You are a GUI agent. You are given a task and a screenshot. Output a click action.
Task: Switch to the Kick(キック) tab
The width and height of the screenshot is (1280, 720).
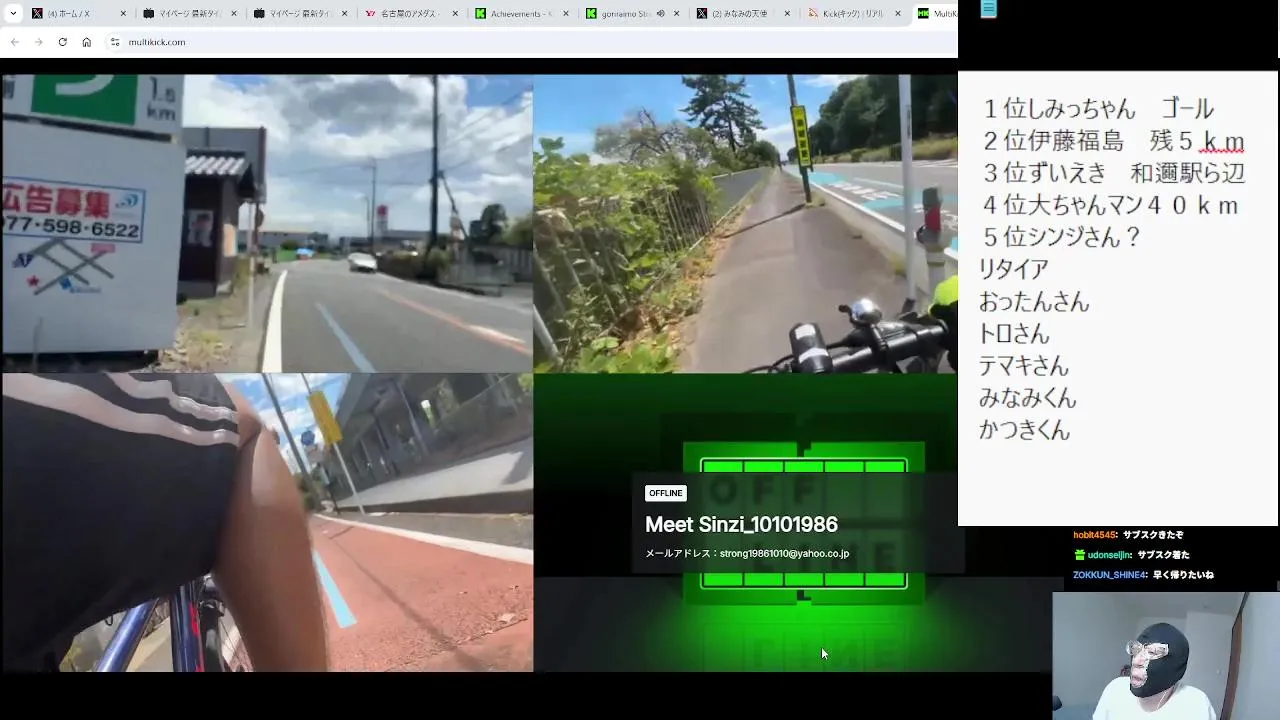coord(850,14)
